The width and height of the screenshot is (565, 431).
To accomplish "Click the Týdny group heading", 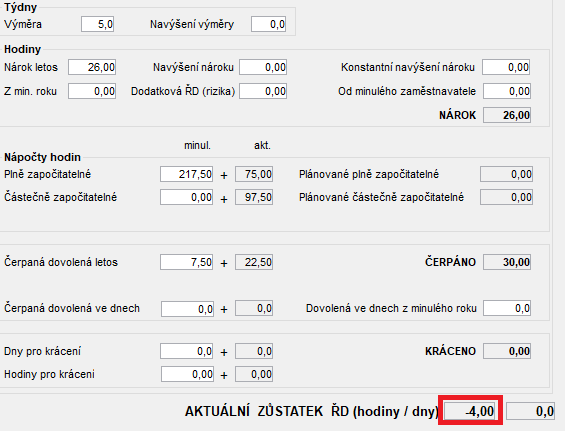I will pos(21,7).
